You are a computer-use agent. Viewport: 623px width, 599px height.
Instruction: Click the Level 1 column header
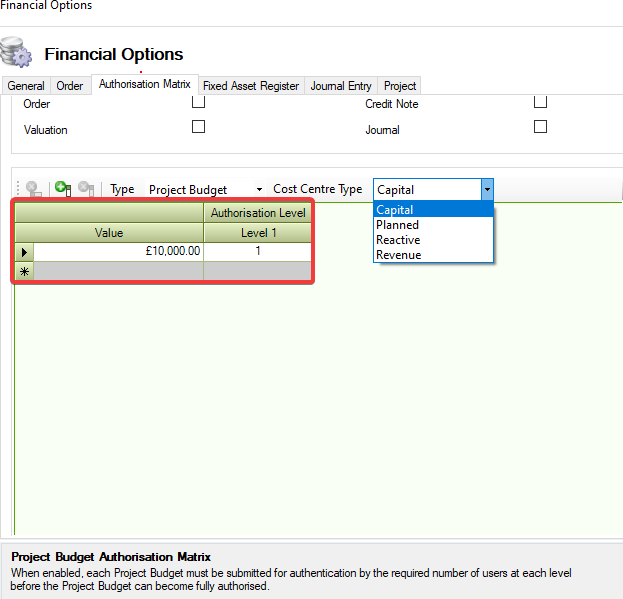click(258, 233)
